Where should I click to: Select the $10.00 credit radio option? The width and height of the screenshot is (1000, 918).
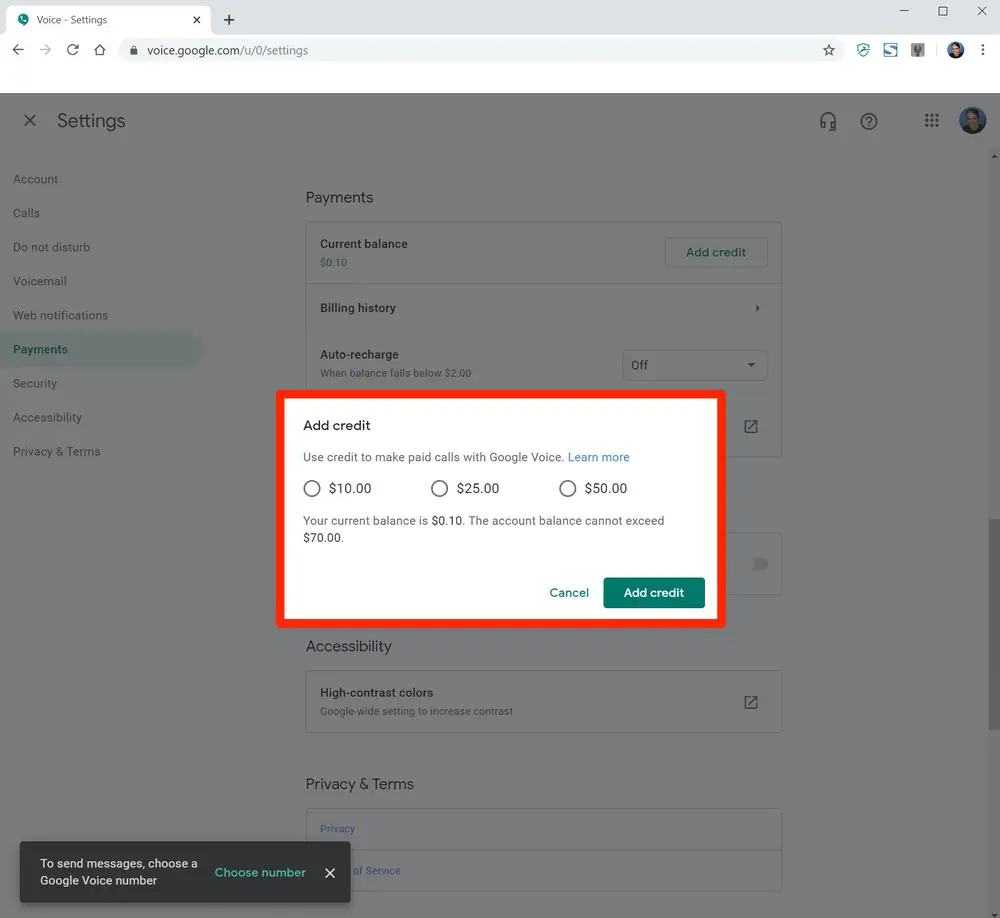[311, 489]
